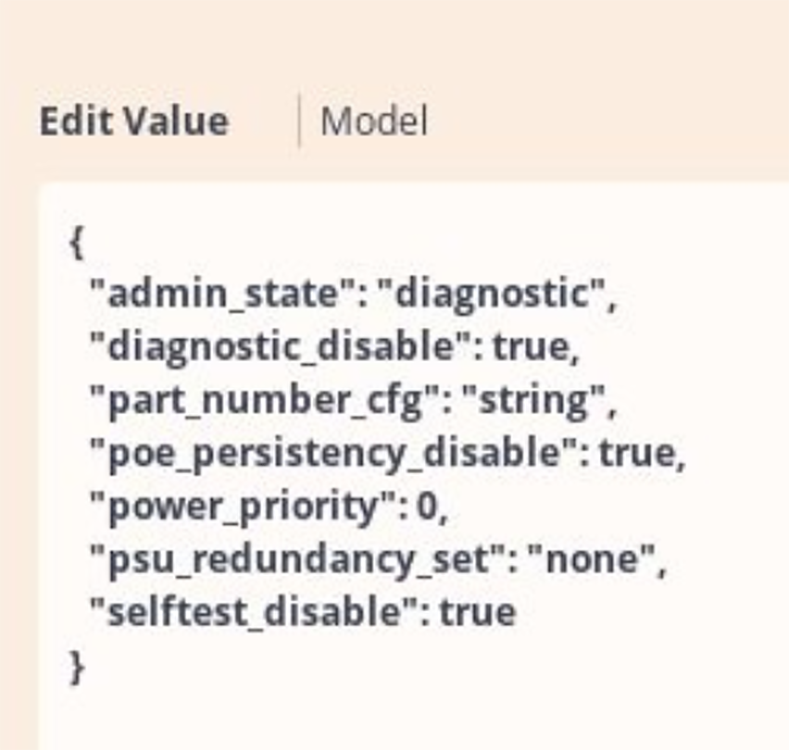The image size is (789, 750).
Task: Click the true value after diagnostic_disable
Action: pos(531,347)
